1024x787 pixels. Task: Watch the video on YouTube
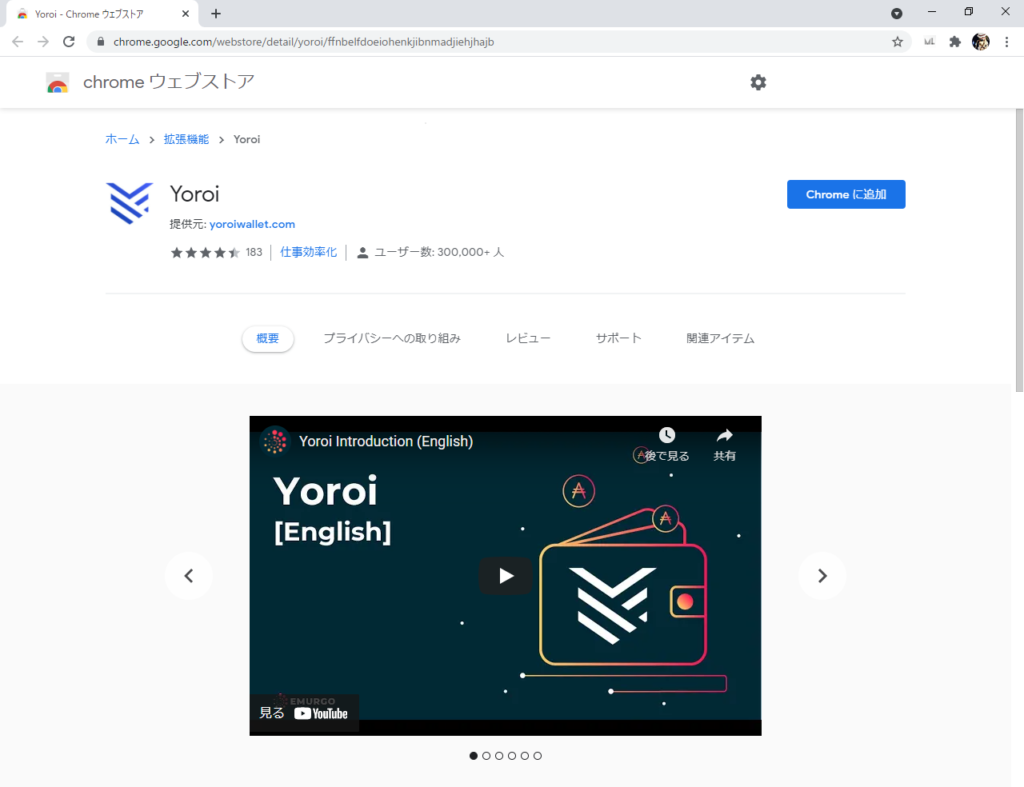(304, 713)
